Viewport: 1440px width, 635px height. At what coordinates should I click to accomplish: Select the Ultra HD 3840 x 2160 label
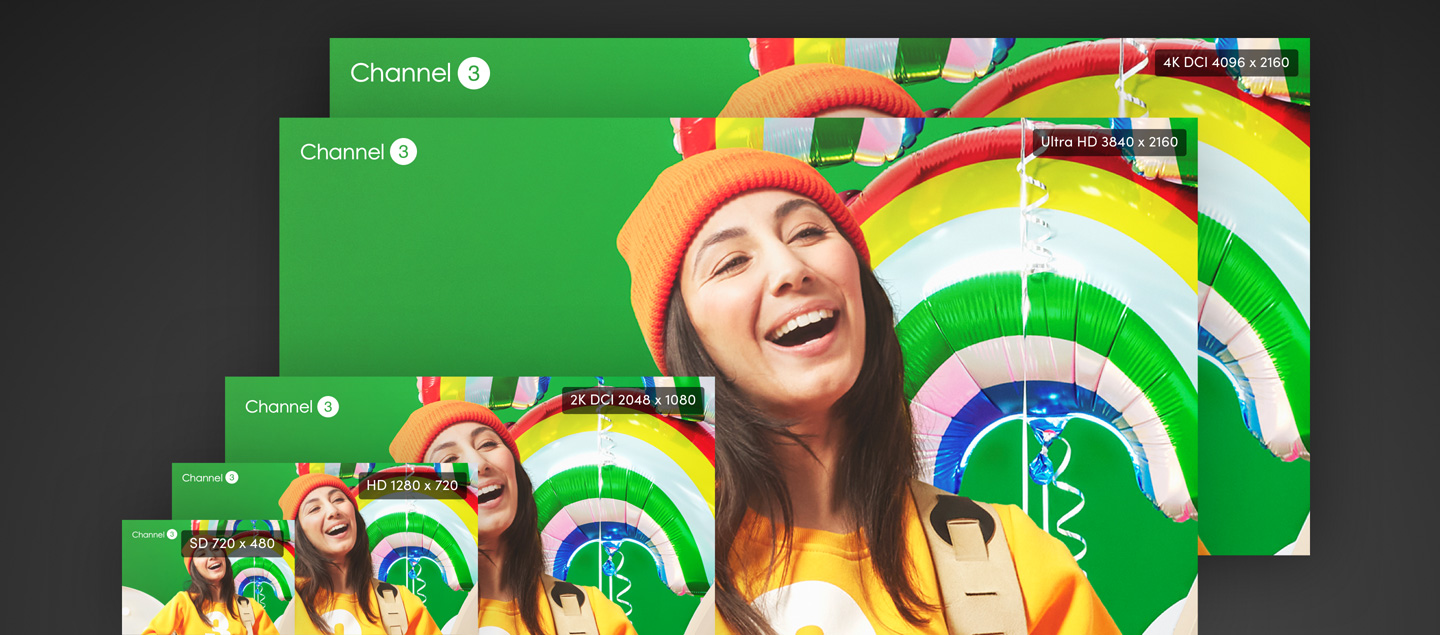(x=1109, y=142)
